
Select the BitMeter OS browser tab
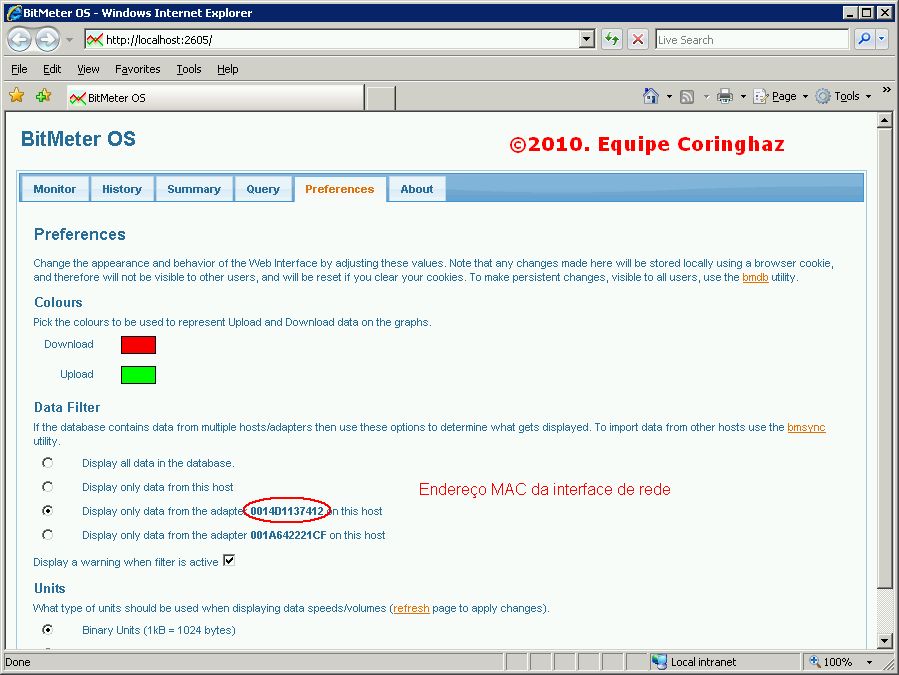click(x=215, y=97)
